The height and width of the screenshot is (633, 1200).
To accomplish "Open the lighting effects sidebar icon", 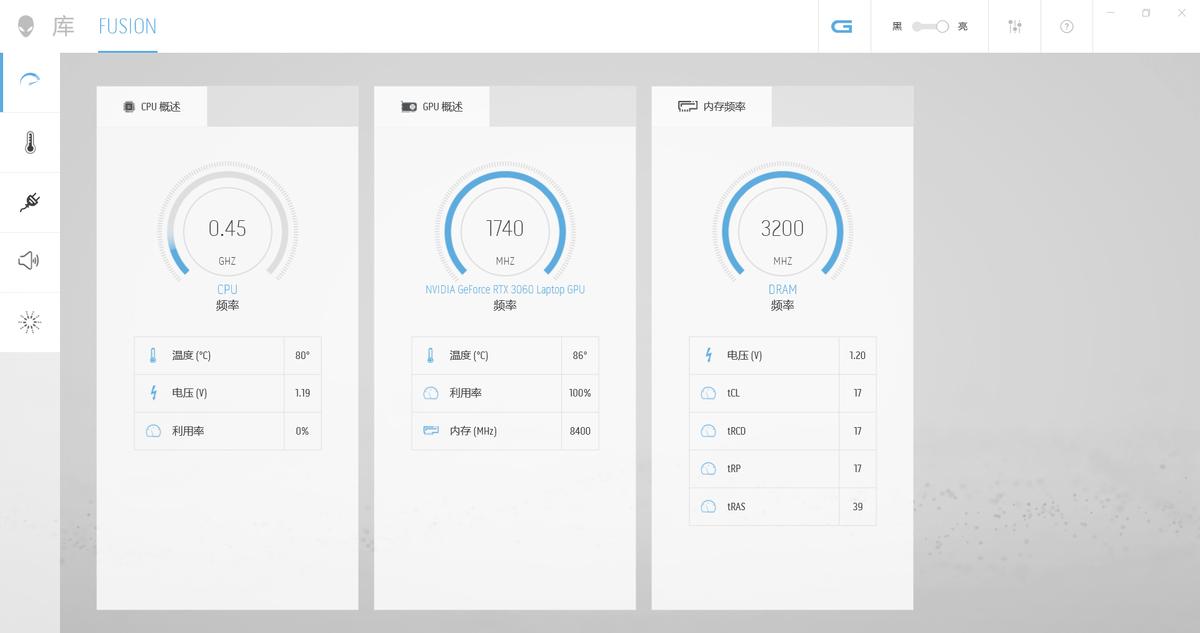I will point(30,322).
